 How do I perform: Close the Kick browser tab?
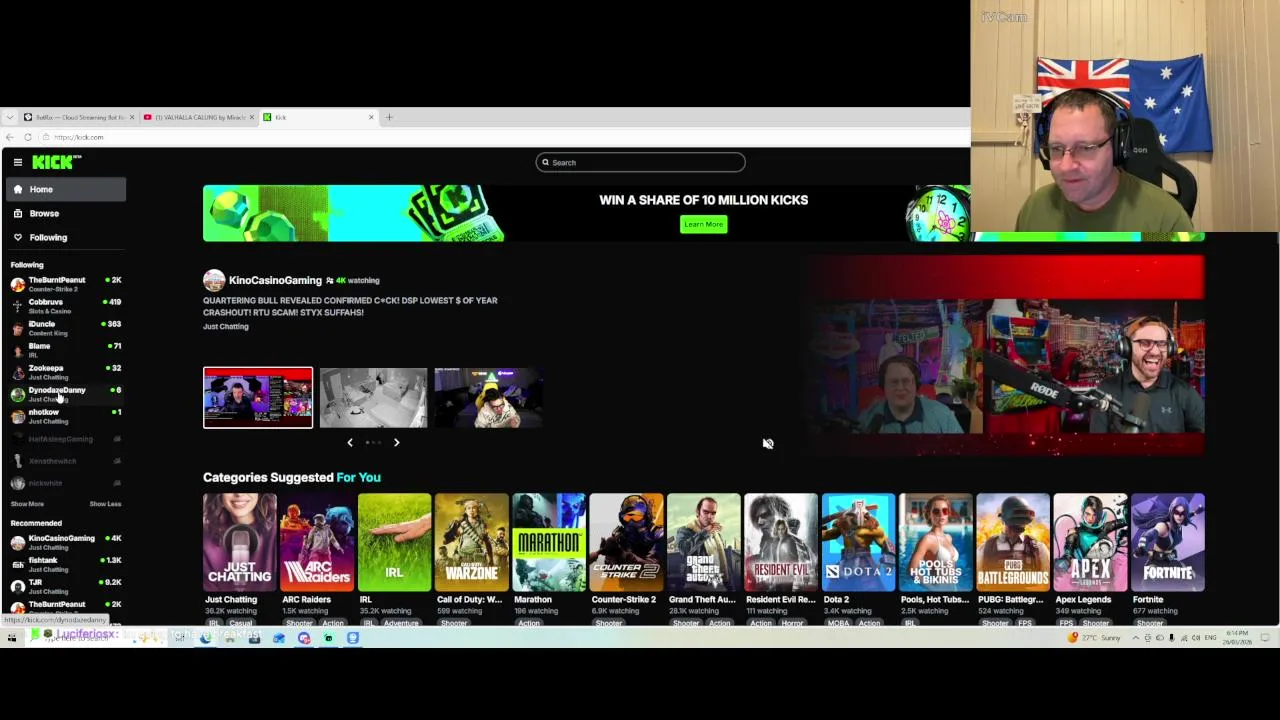[x=371, y=117]
